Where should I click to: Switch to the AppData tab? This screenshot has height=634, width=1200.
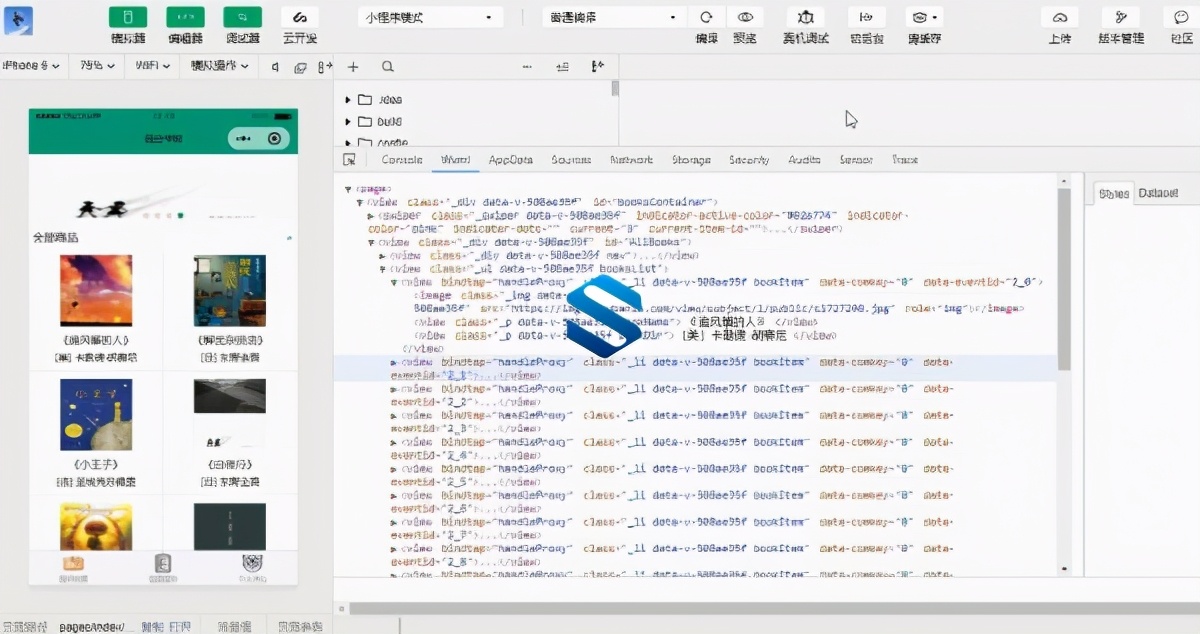[x=511, y=160]
